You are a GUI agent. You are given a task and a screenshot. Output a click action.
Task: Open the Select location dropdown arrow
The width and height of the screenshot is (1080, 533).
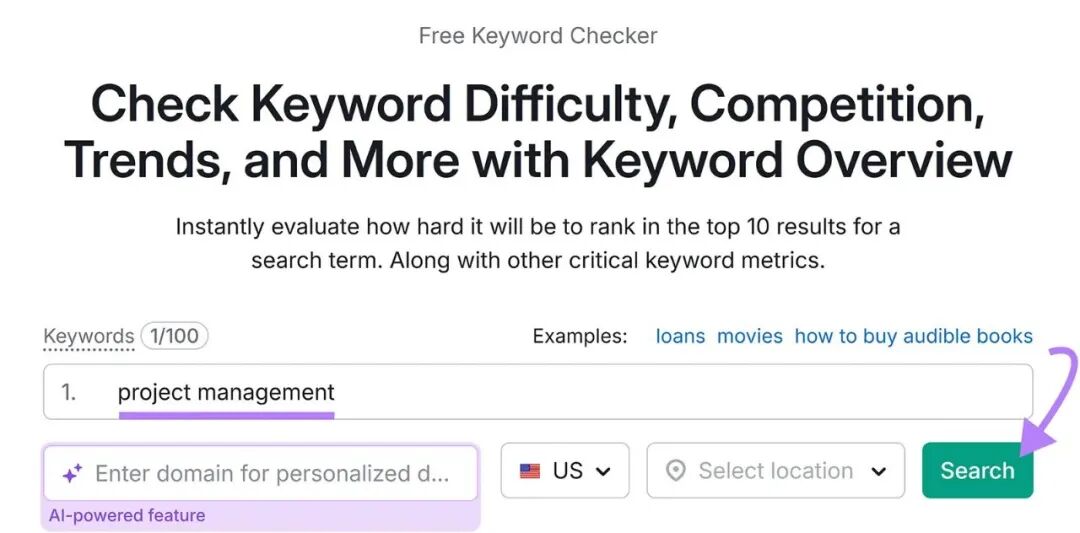click(x=879, y=471)
